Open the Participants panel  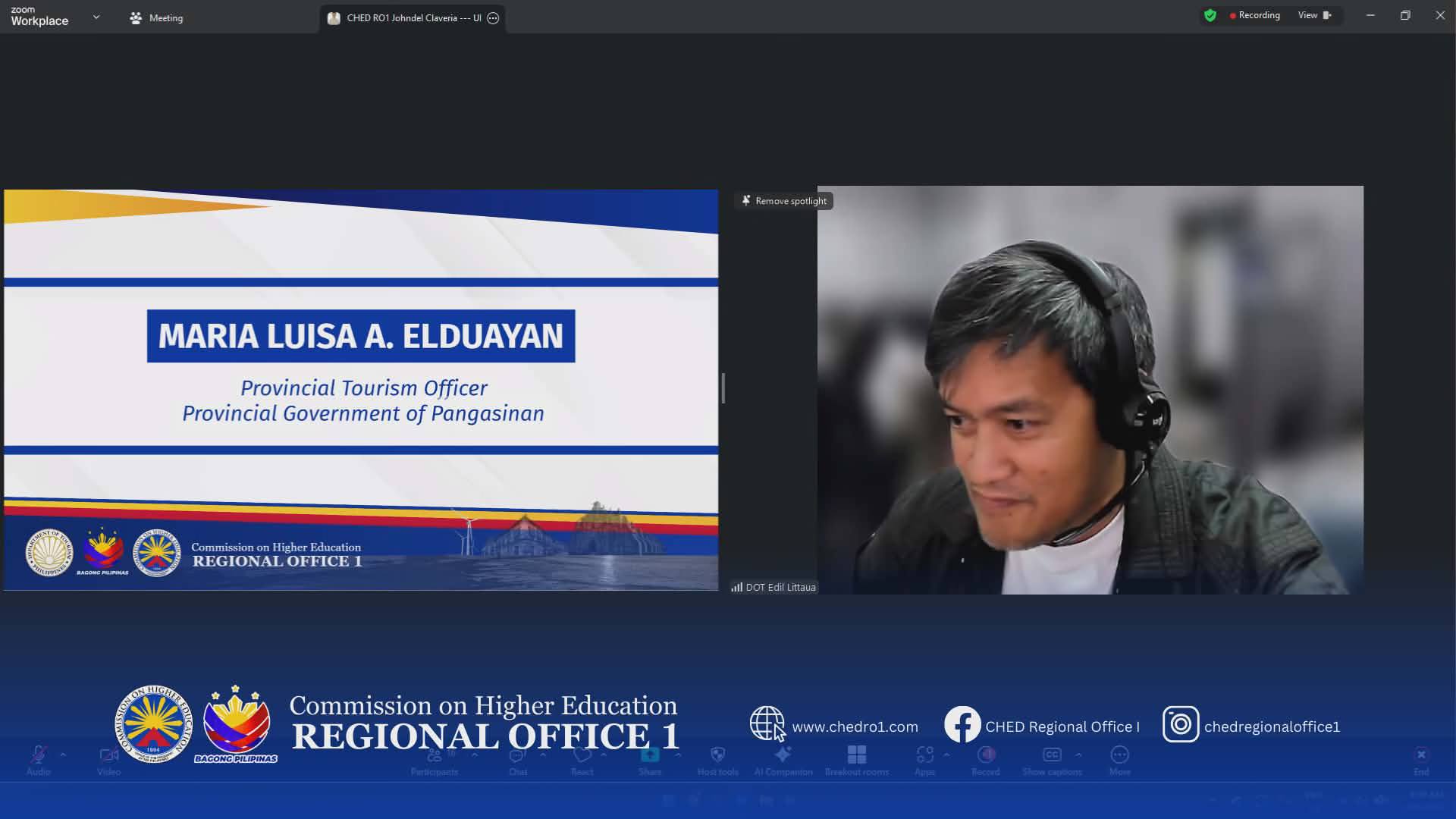[434, 755]
